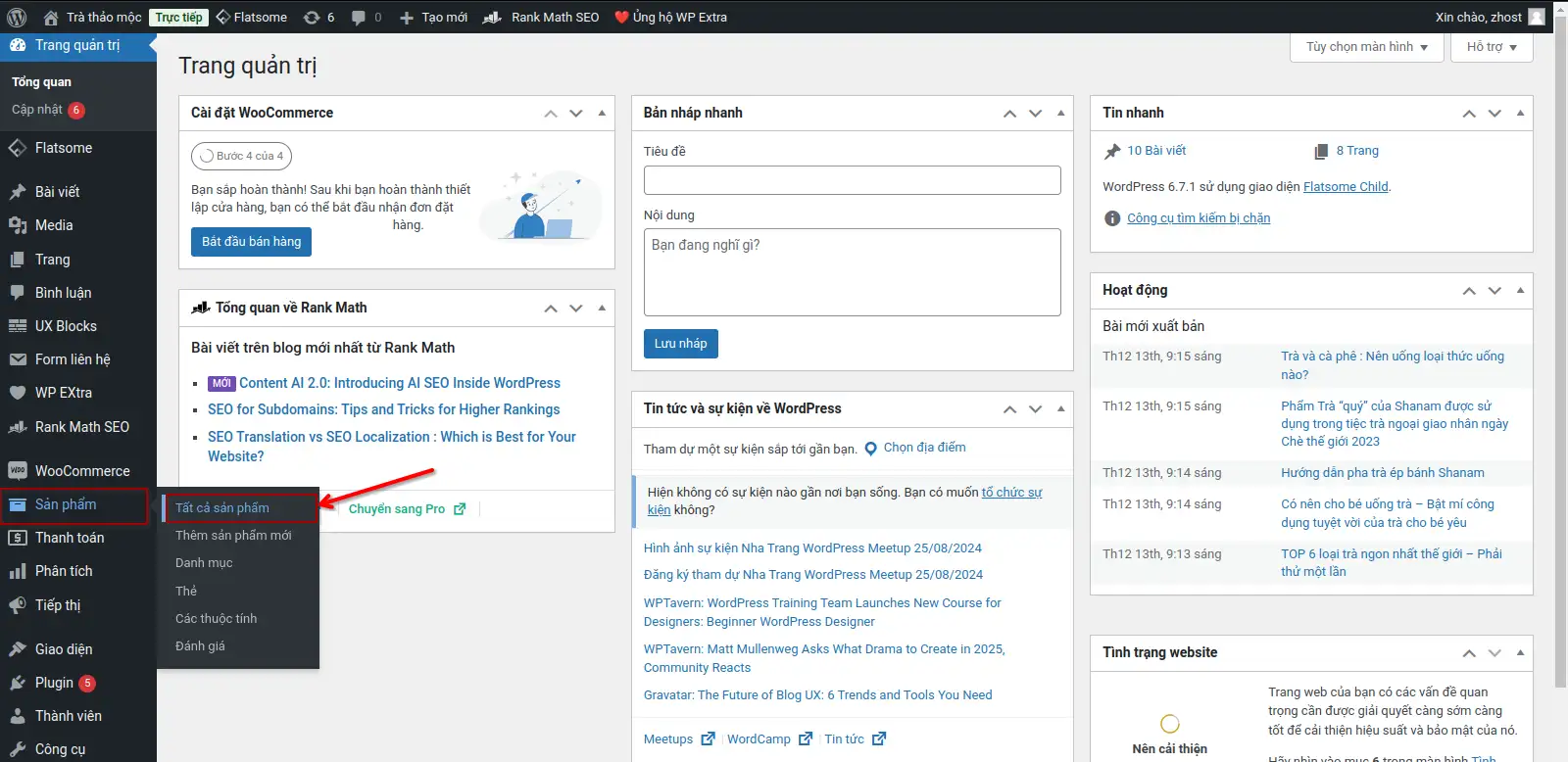Move Bản nháp nhanh panel up
The image size is (1568, 762).
[1009, 113]
